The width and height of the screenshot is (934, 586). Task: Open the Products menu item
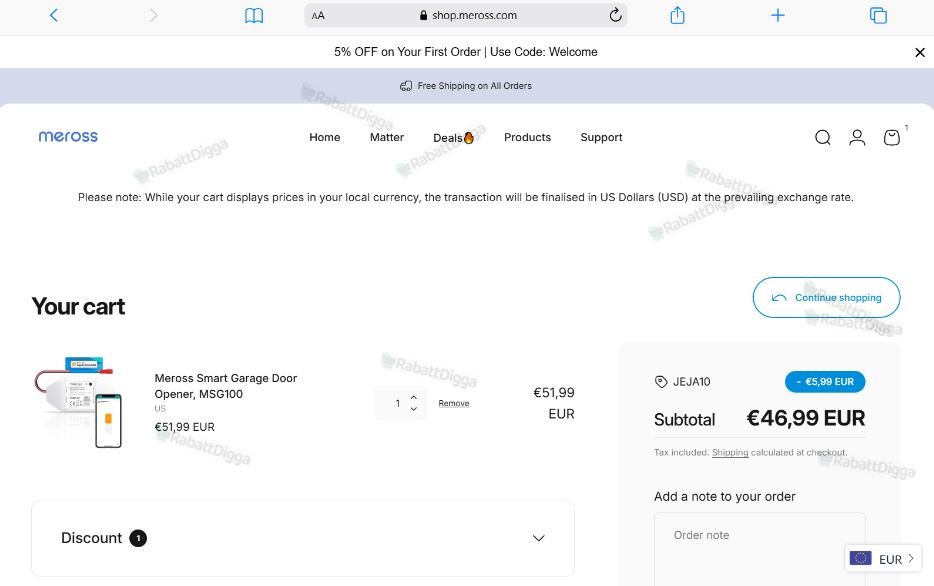(x=527, y=137)
